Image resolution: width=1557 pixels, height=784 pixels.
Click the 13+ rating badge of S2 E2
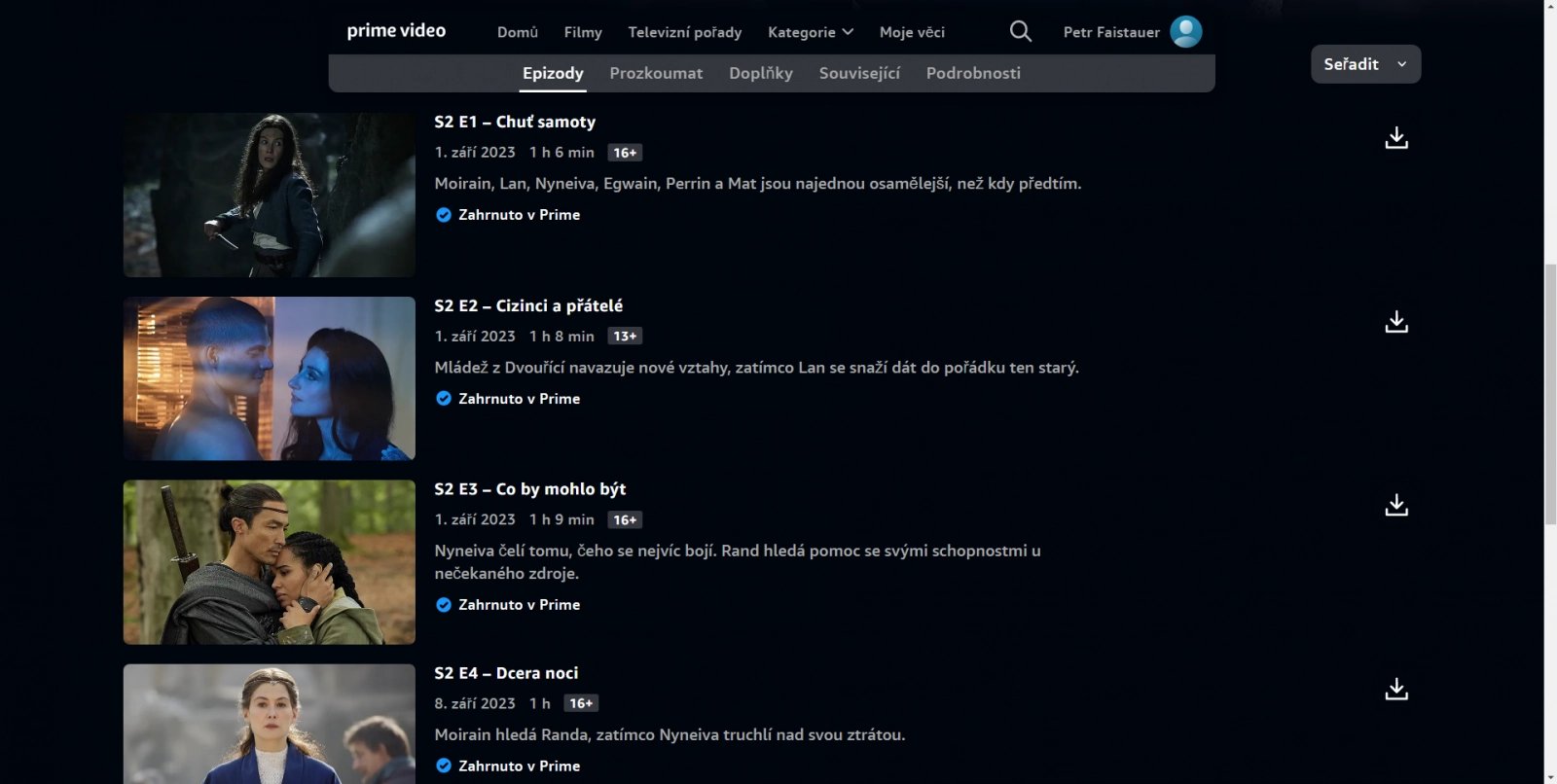point(625,337)
